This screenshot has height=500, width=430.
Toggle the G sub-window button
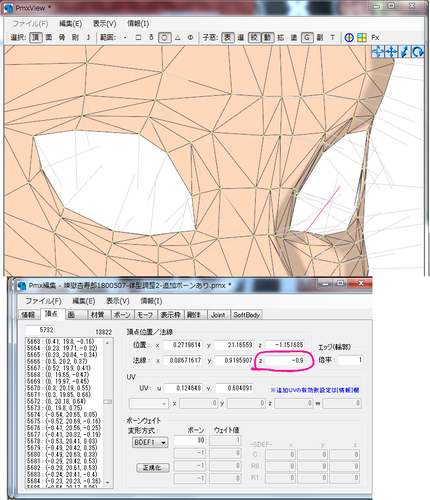coord(307,37)
